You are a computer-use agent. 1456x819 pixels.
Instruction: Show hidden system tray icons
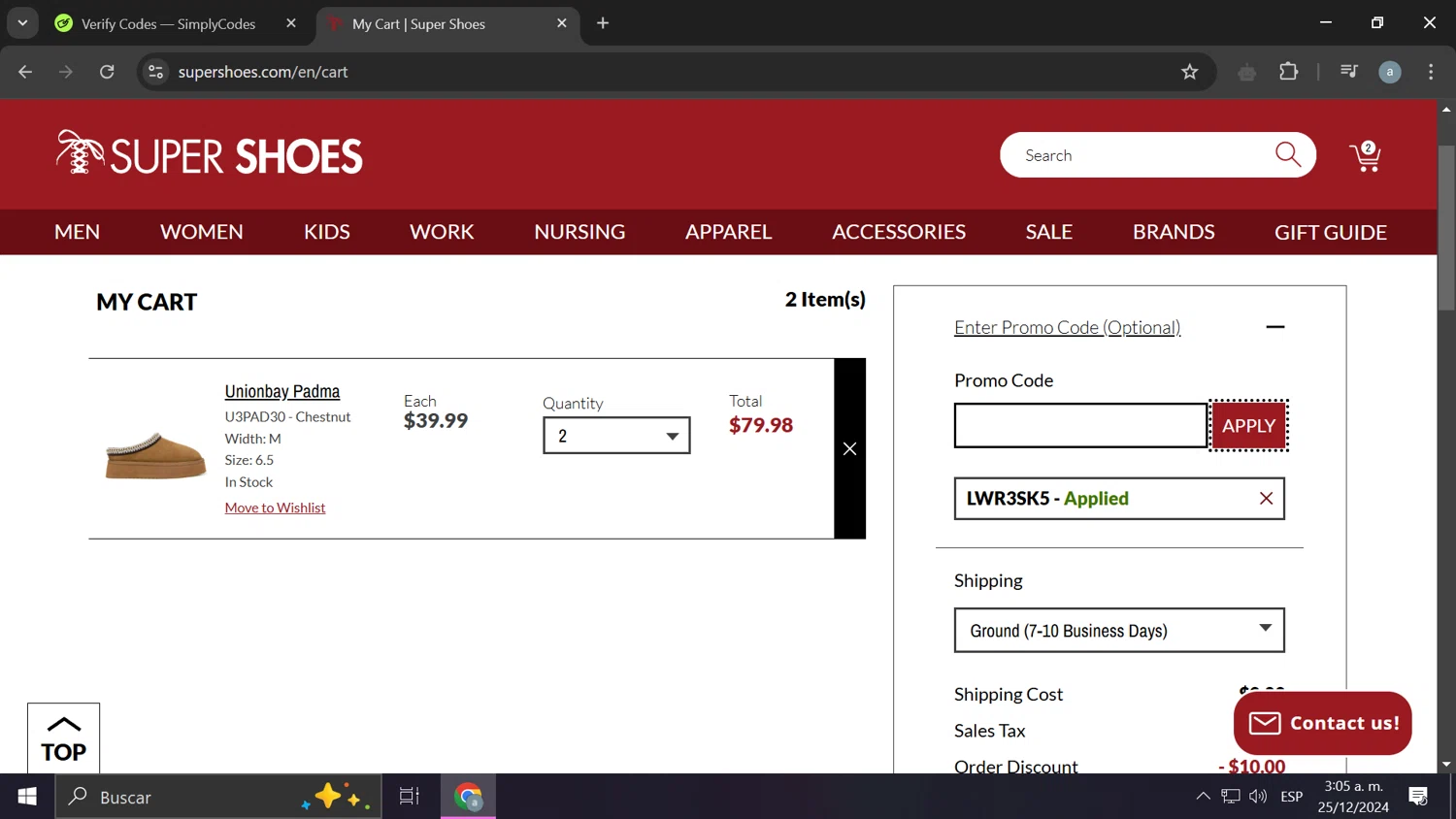coord(1203,797)
